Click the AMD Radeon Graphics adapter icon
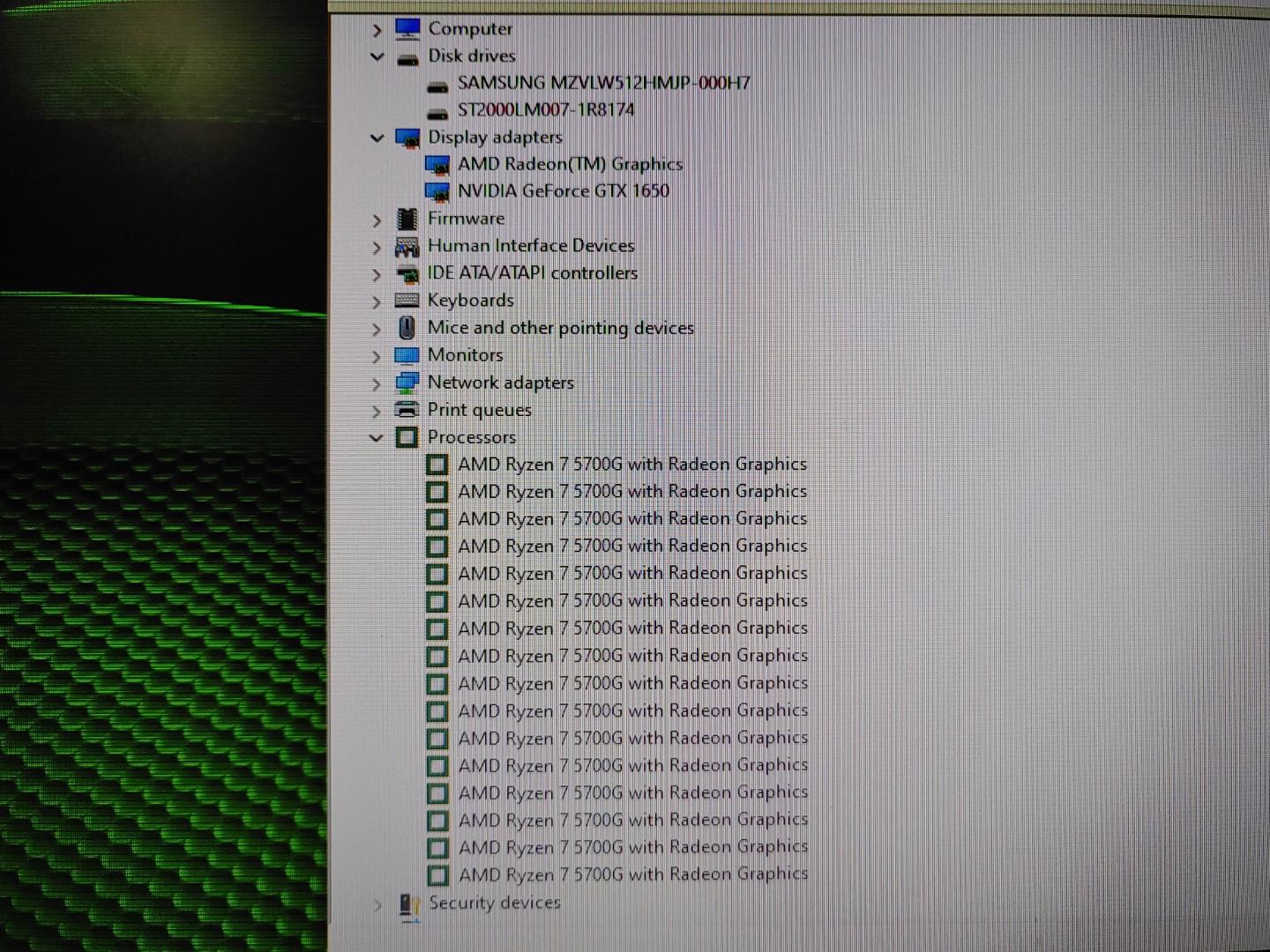This screenshot has width=1270, height=952. (437, 166)
